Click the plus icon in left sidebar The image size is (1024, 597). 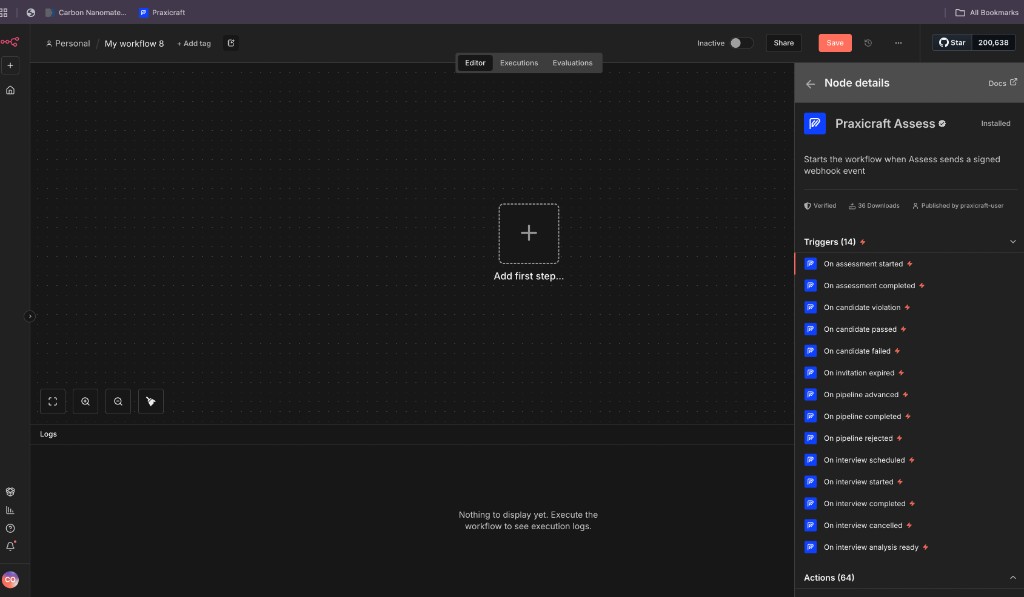click(10, 65)
